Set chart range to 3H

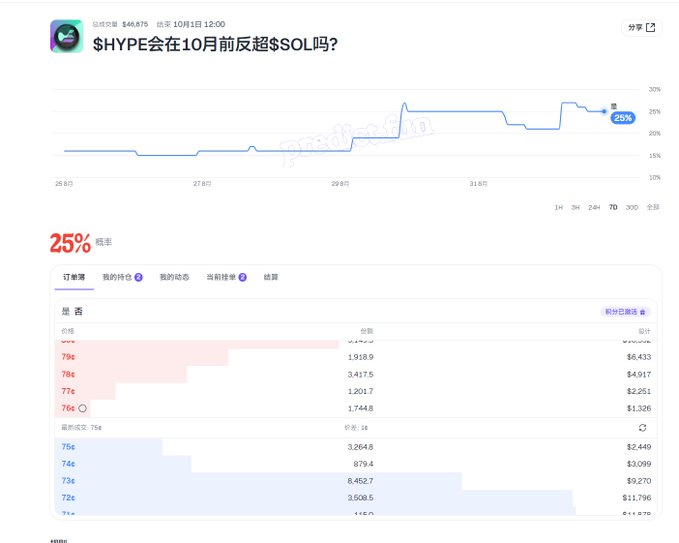[575, 207]
